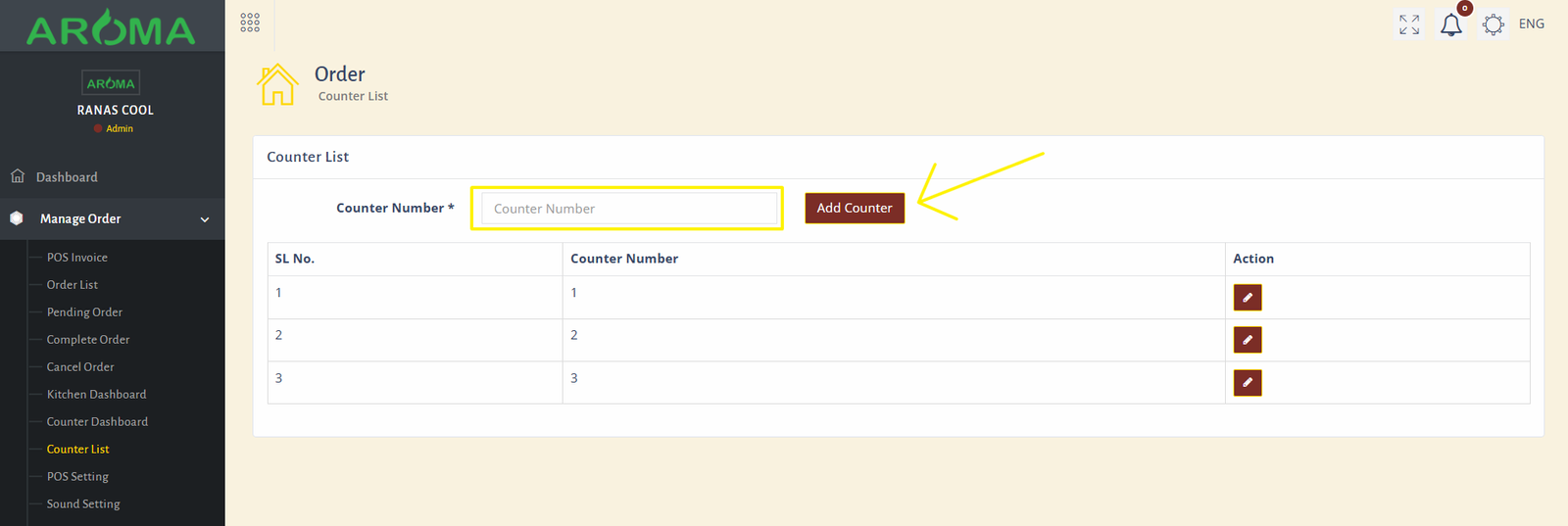Open the Kitchen Dashboard
The height and width of the screenshot is (526, 1568).
pyautogui.click(x=96, y=395)
